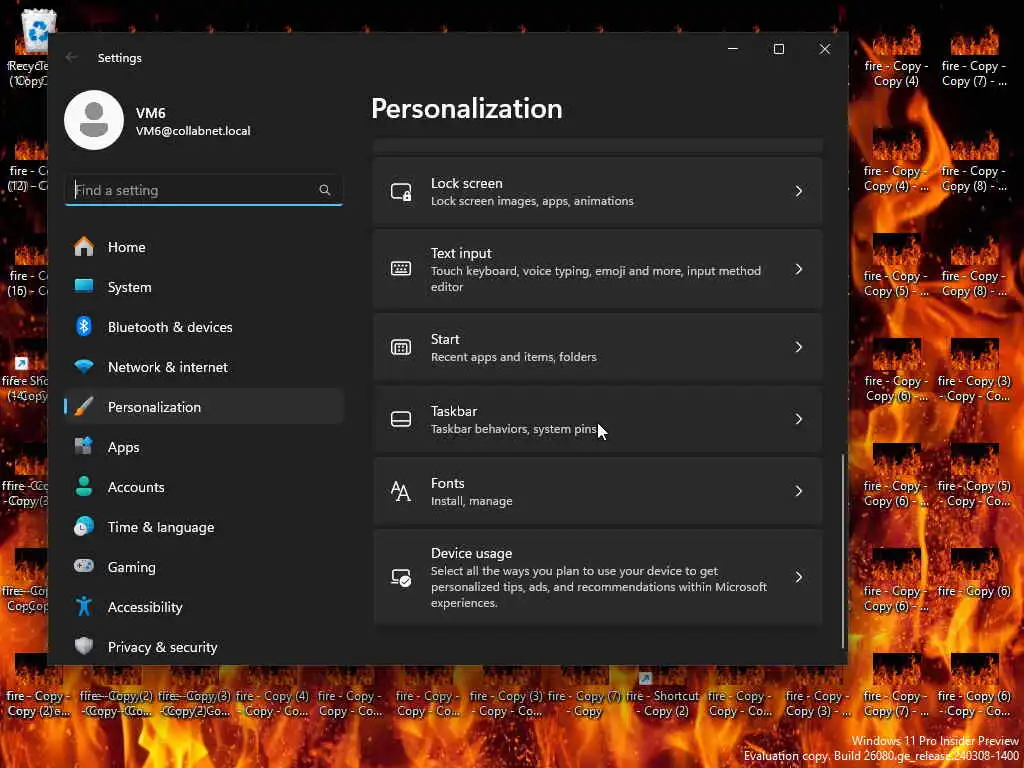Click the Network wifi icon in sidebar
Image resolution: width=1024 pixels, height=768 pixels.
tap(84, 366)
